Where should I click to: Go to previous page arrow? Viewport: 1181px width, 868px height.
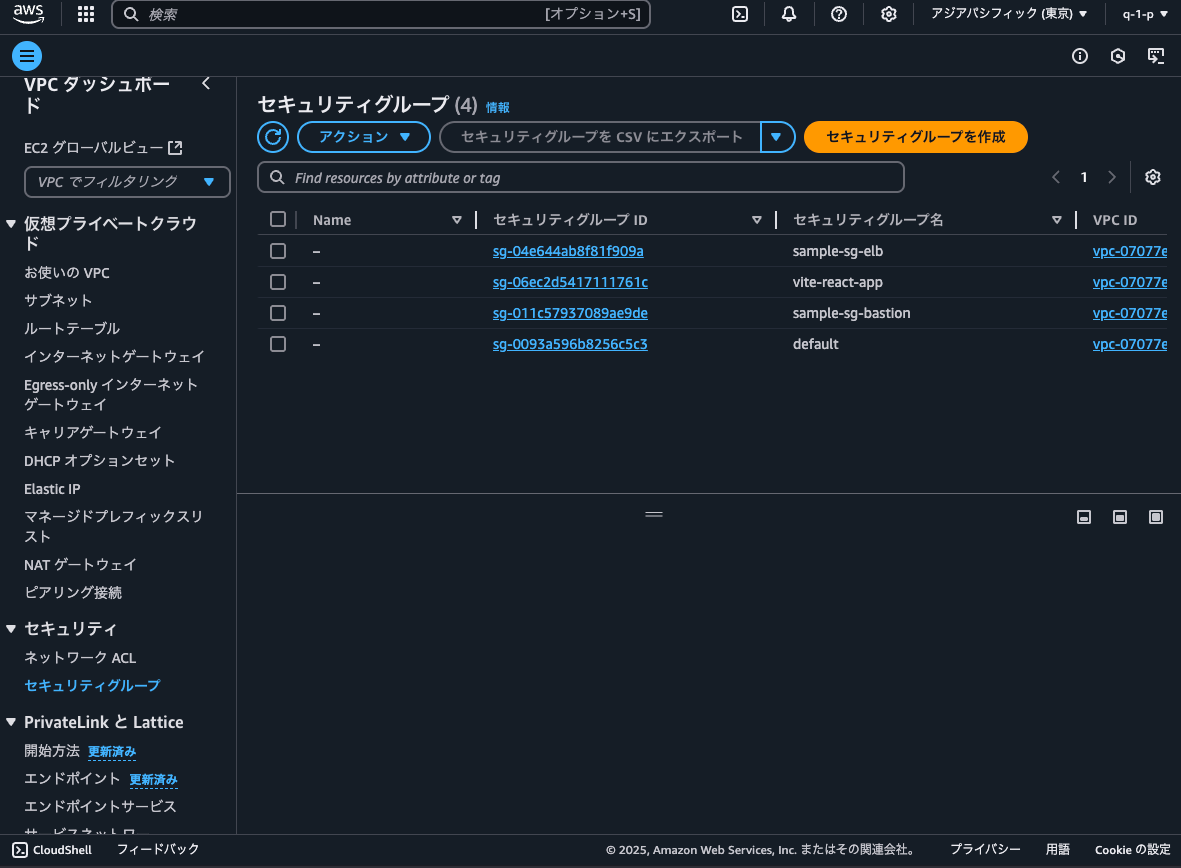click(1056, 177)
